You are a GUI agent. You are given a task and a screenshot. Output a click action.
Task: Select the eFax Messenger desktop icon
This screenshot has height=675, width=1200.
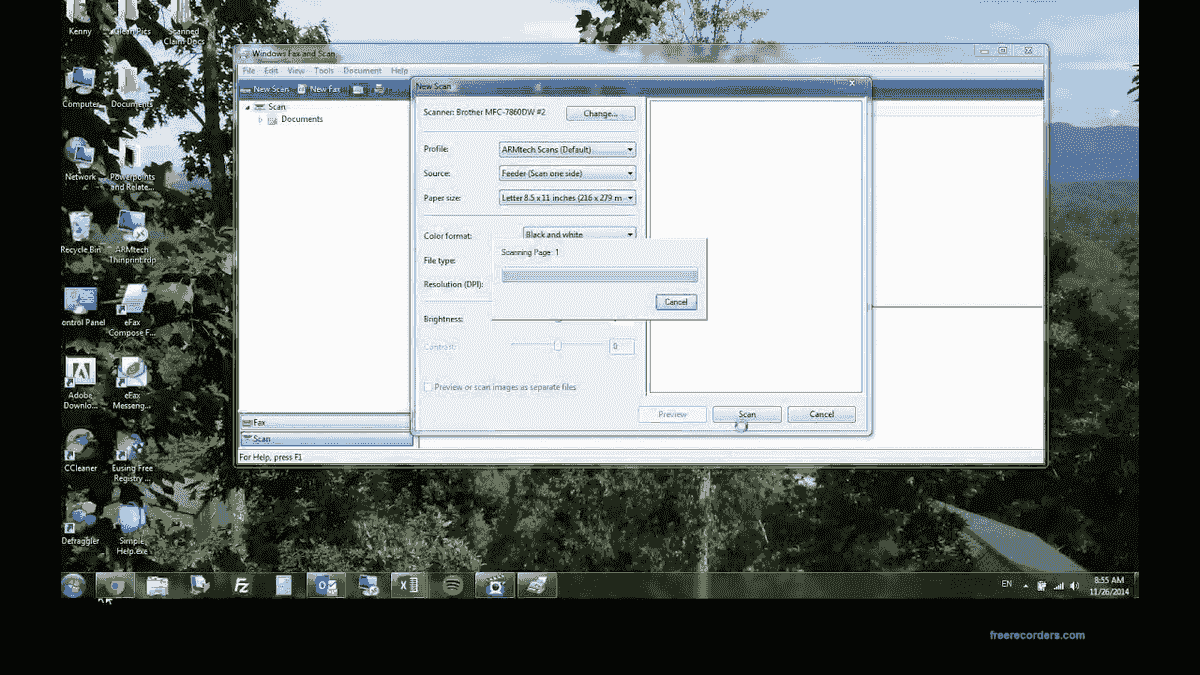(131, 383)
